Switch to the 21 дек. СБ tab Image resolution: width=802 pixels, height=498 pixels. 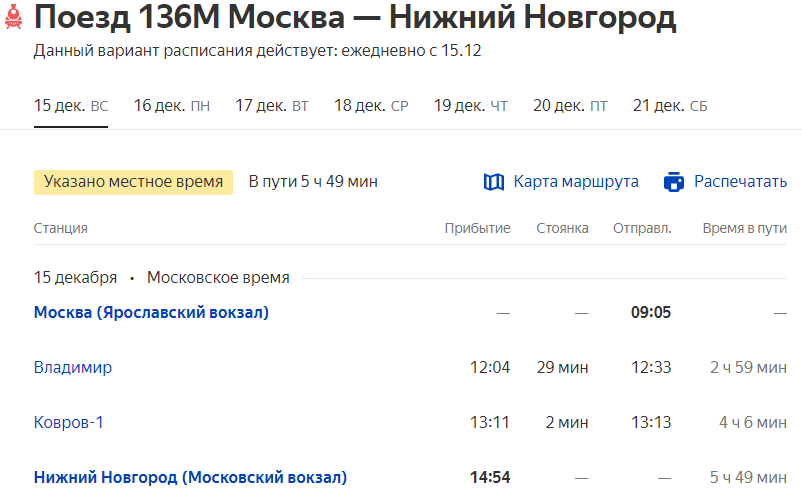[x=670, y=106]
